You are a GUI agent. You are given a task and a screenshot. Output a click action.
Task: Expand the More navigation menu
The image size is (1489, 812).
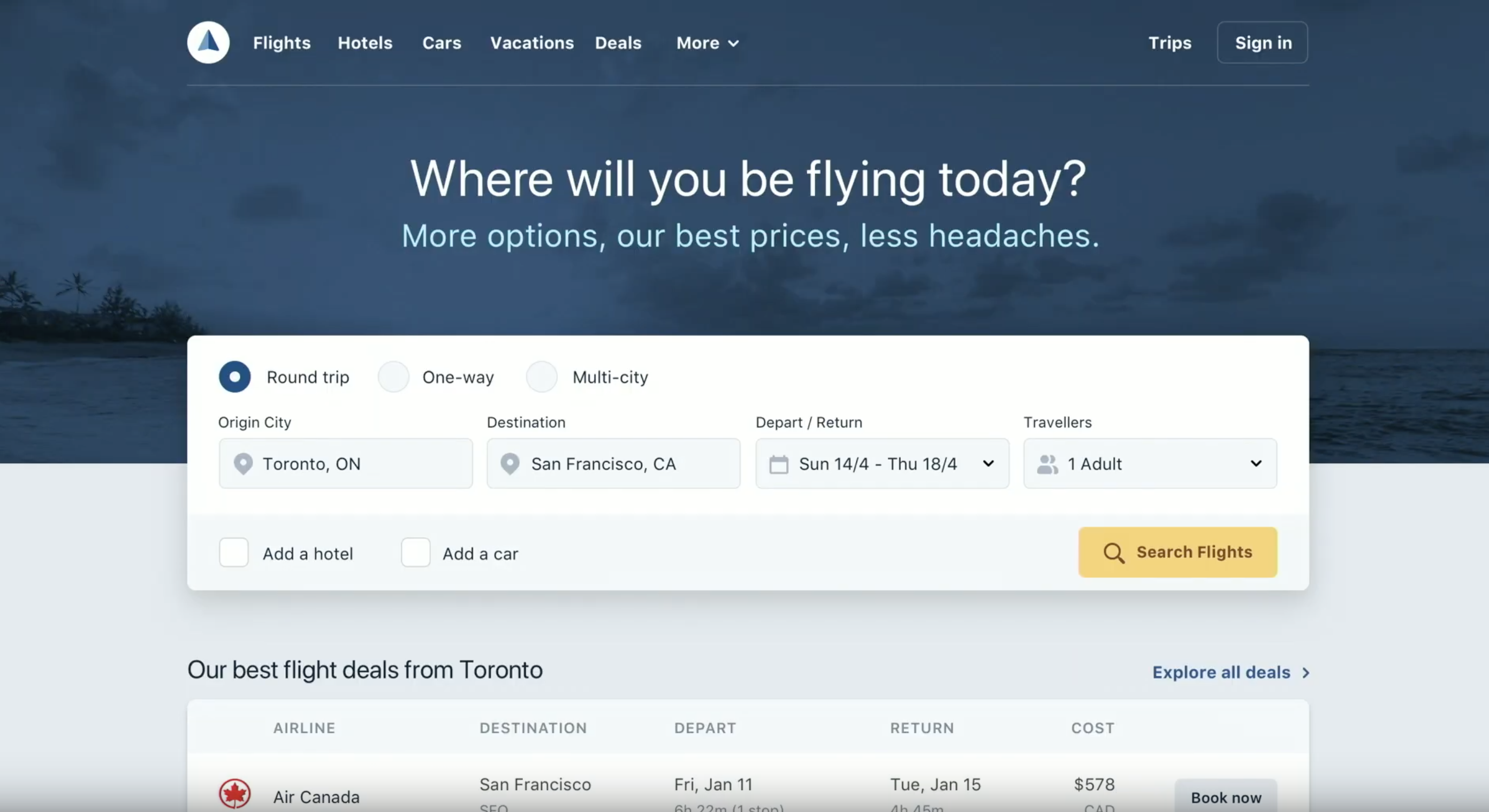click(x=707, y=43)
